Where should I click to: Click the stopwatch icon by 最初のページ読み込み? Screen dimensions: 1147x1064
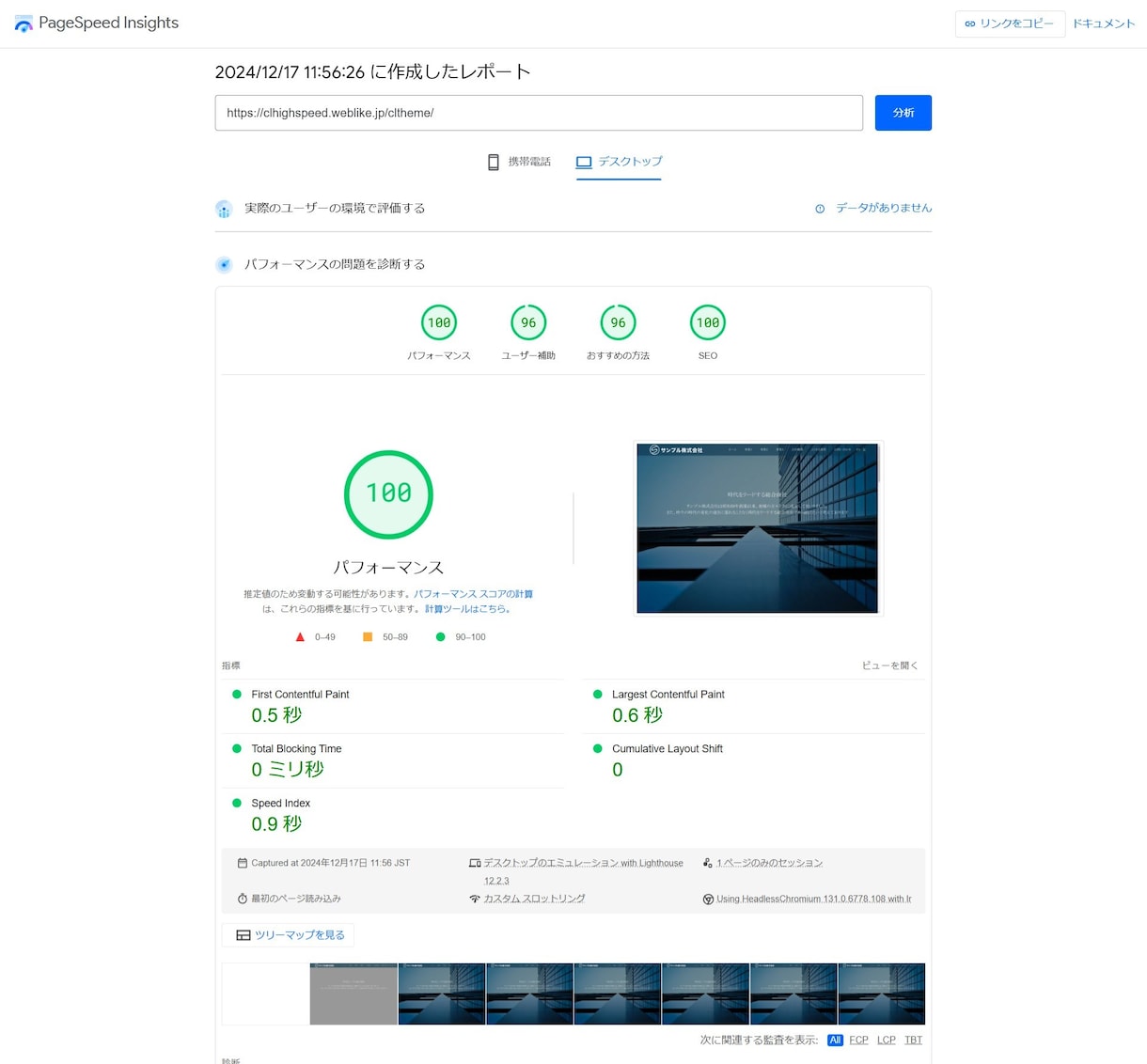click(x=243, y=899)
